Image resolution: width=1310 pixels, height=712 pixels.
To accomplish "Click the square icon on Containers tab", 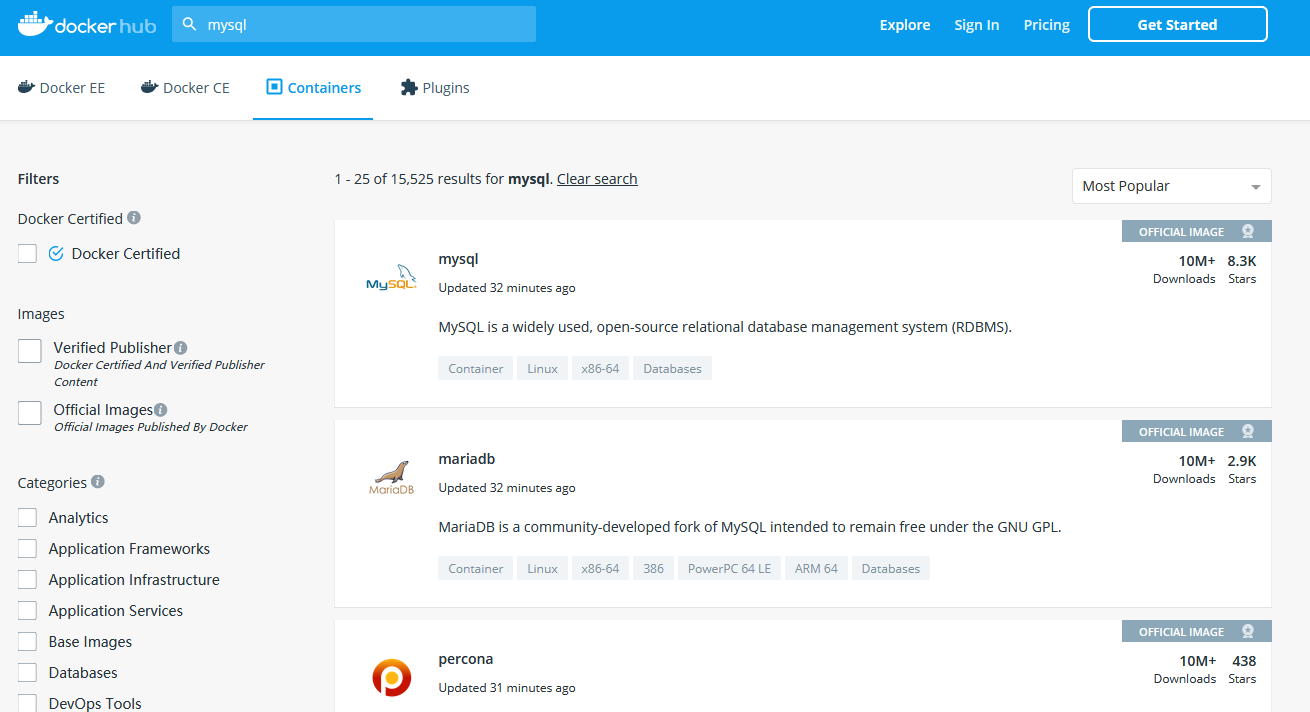I will pos(274,87).
